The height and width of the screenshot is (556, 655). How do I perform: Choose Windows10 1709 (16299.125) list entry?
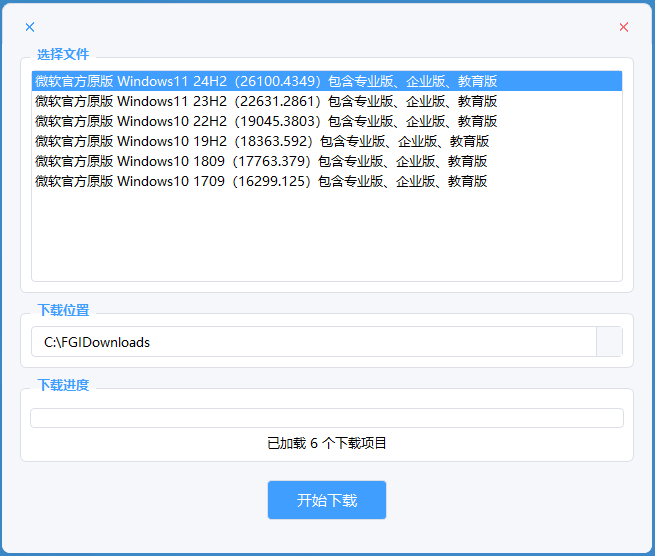pos(261,181)
